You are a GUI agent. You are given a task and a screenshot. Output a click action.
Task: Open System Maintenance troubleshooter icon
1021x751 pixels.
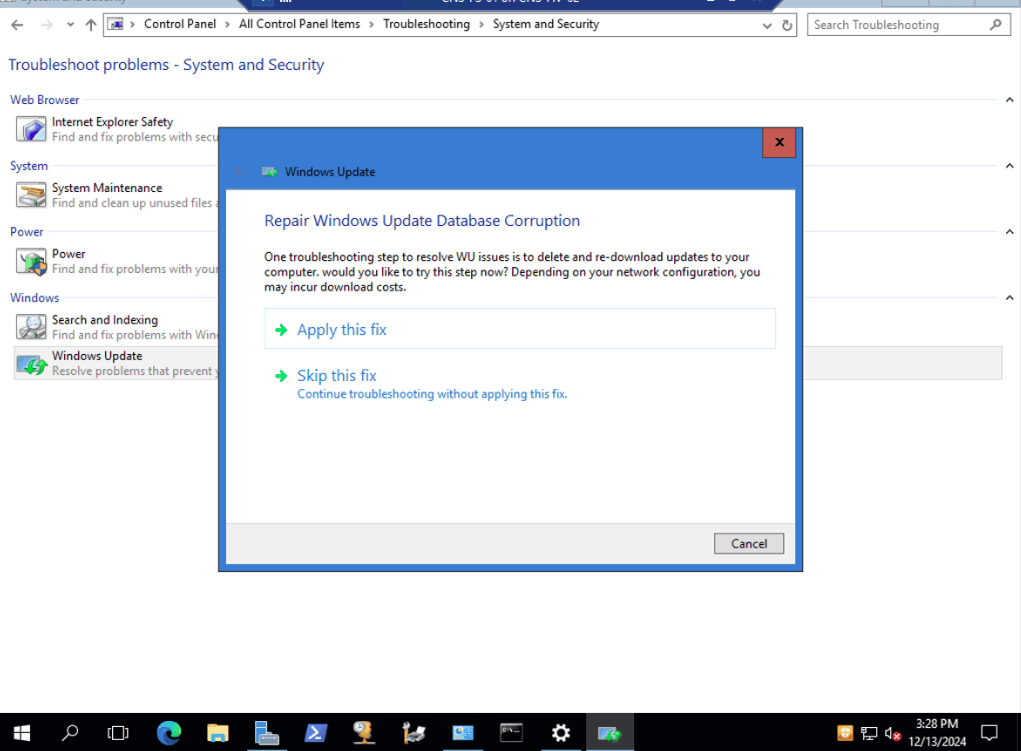(x=31, y=195)
